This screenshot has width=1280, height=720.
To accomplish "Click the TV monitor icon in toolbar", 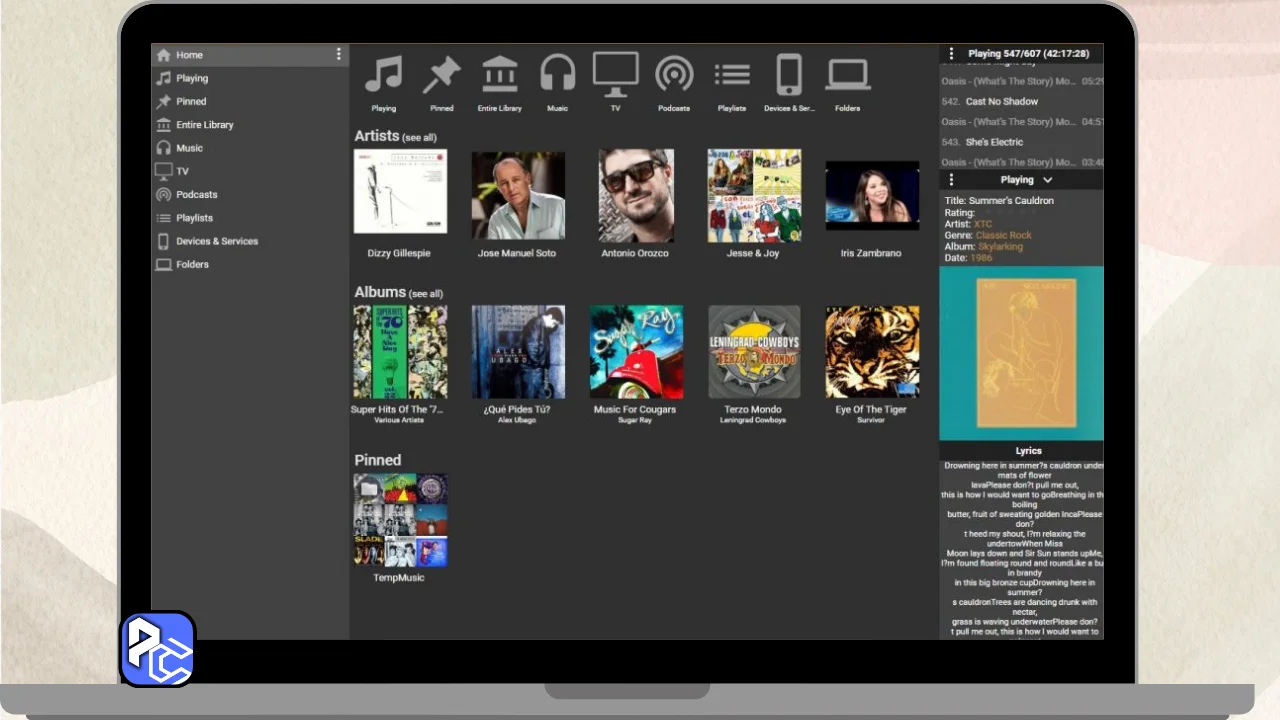I will pos(615,75).
